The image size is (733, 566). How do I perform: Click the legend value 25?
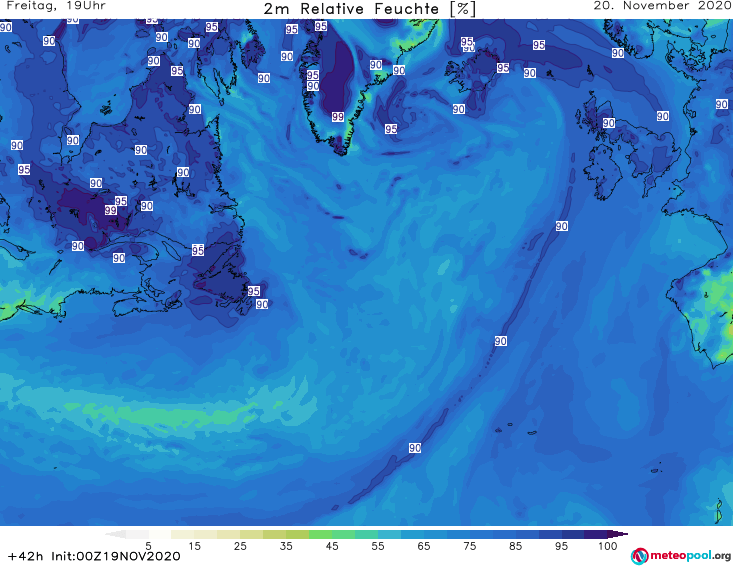[x=240, y=545]
